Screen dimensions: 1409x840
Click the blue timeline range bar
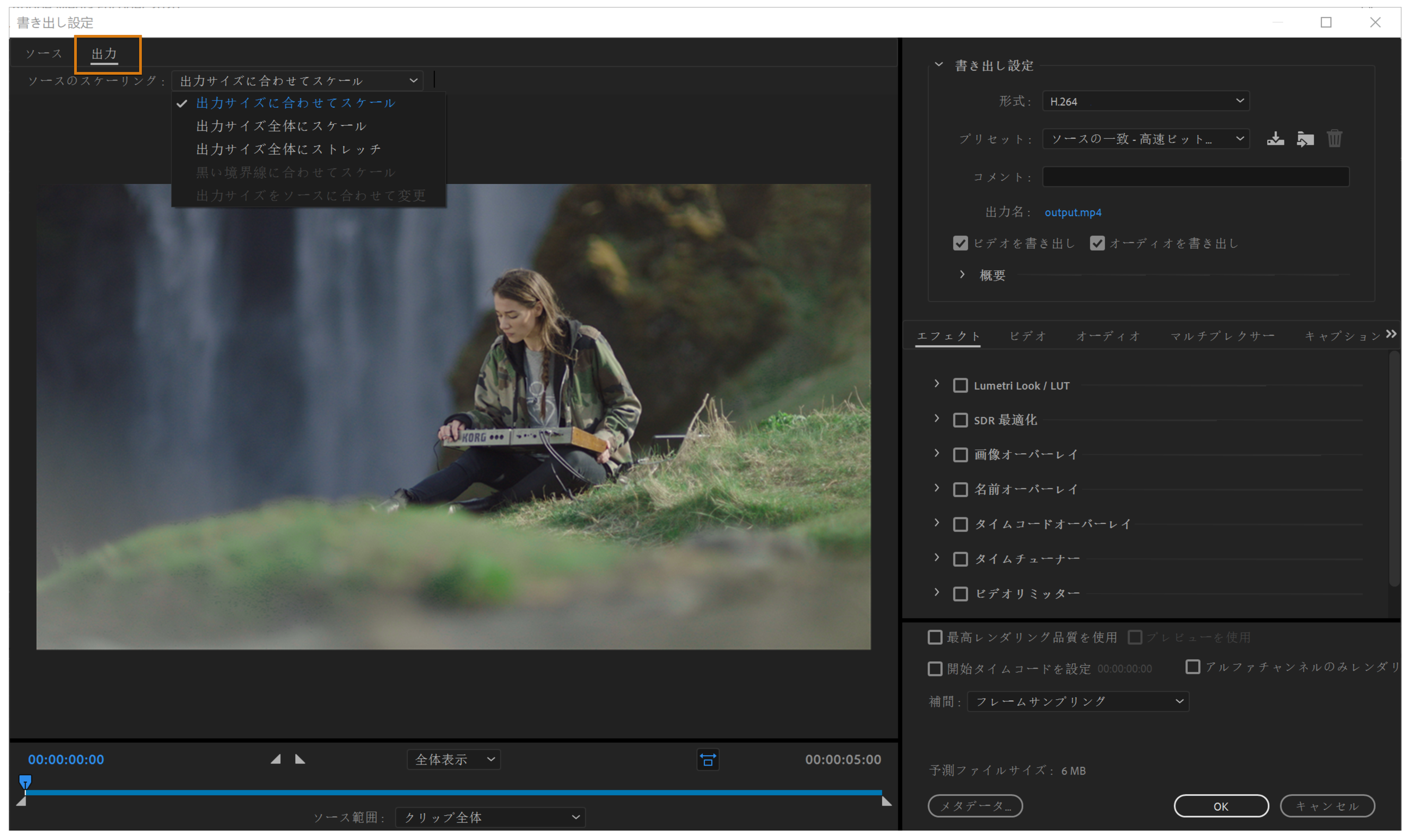[453, 792]
